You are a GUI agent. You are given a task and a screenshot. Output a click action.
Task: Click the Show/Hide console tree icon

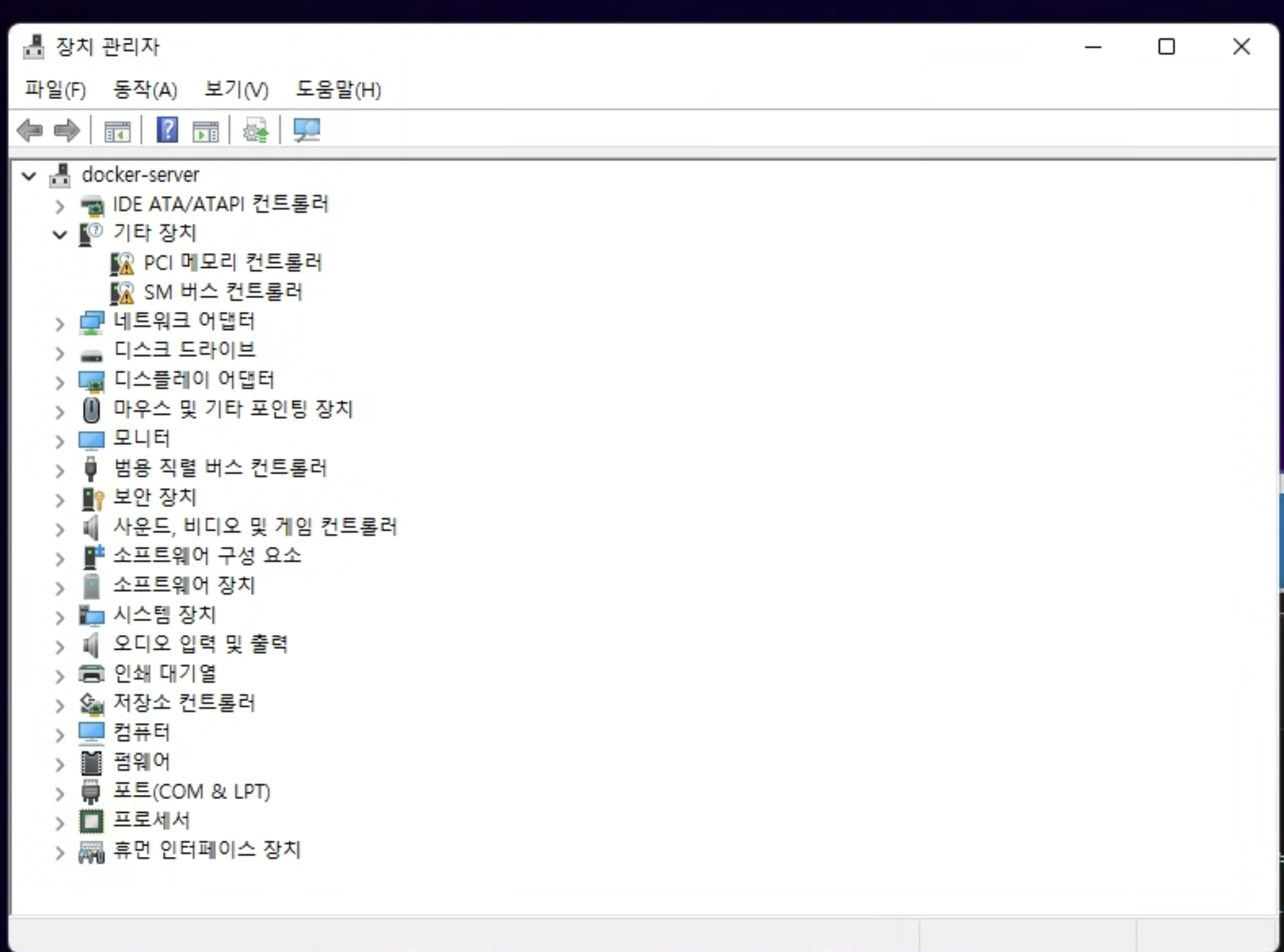point(117,131)
